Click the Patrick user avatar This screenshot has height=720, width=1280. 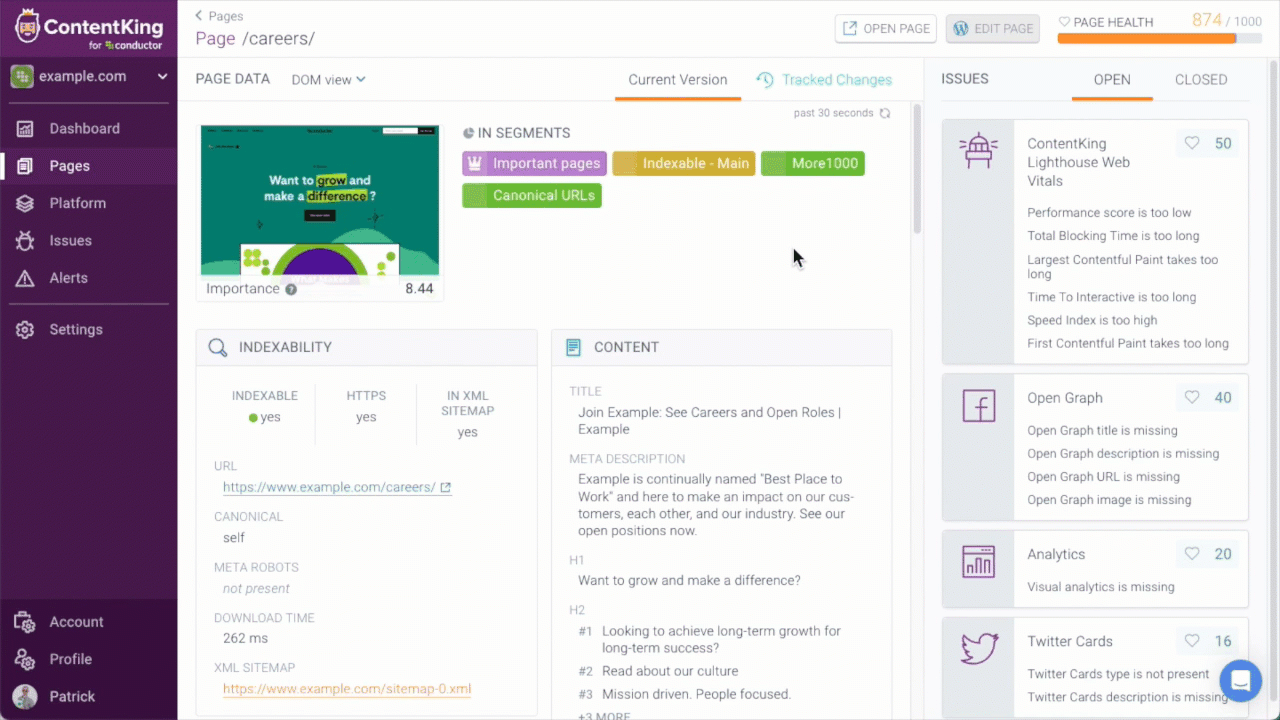point(25,696)
